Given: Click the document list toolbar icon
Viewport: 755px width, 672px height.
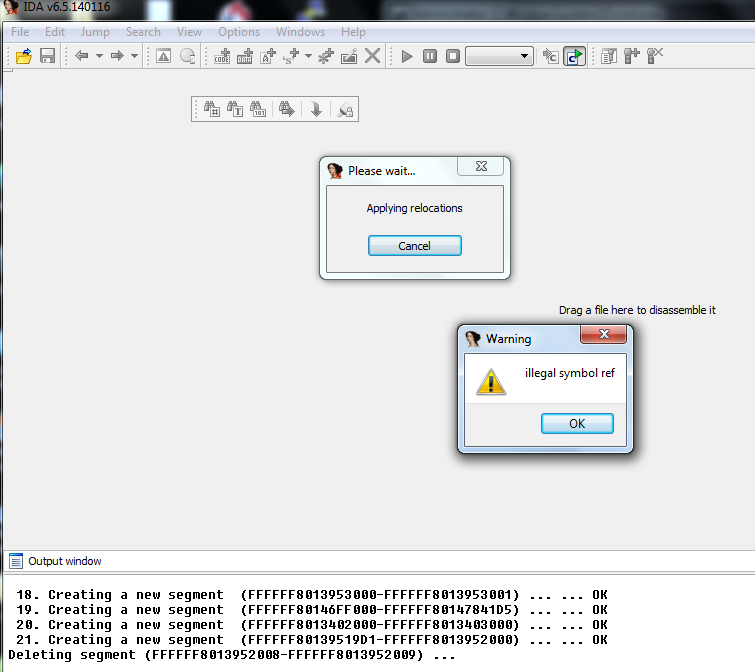Looking at the screenshot, I should pos(609,56).
